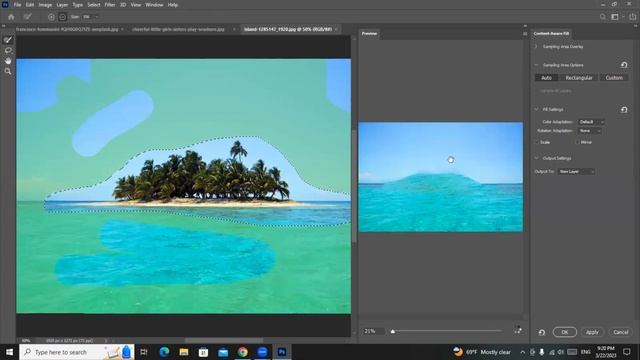
Task: Open the Rotation Adaptation dropdown
Action: click(x=590, y=131)
